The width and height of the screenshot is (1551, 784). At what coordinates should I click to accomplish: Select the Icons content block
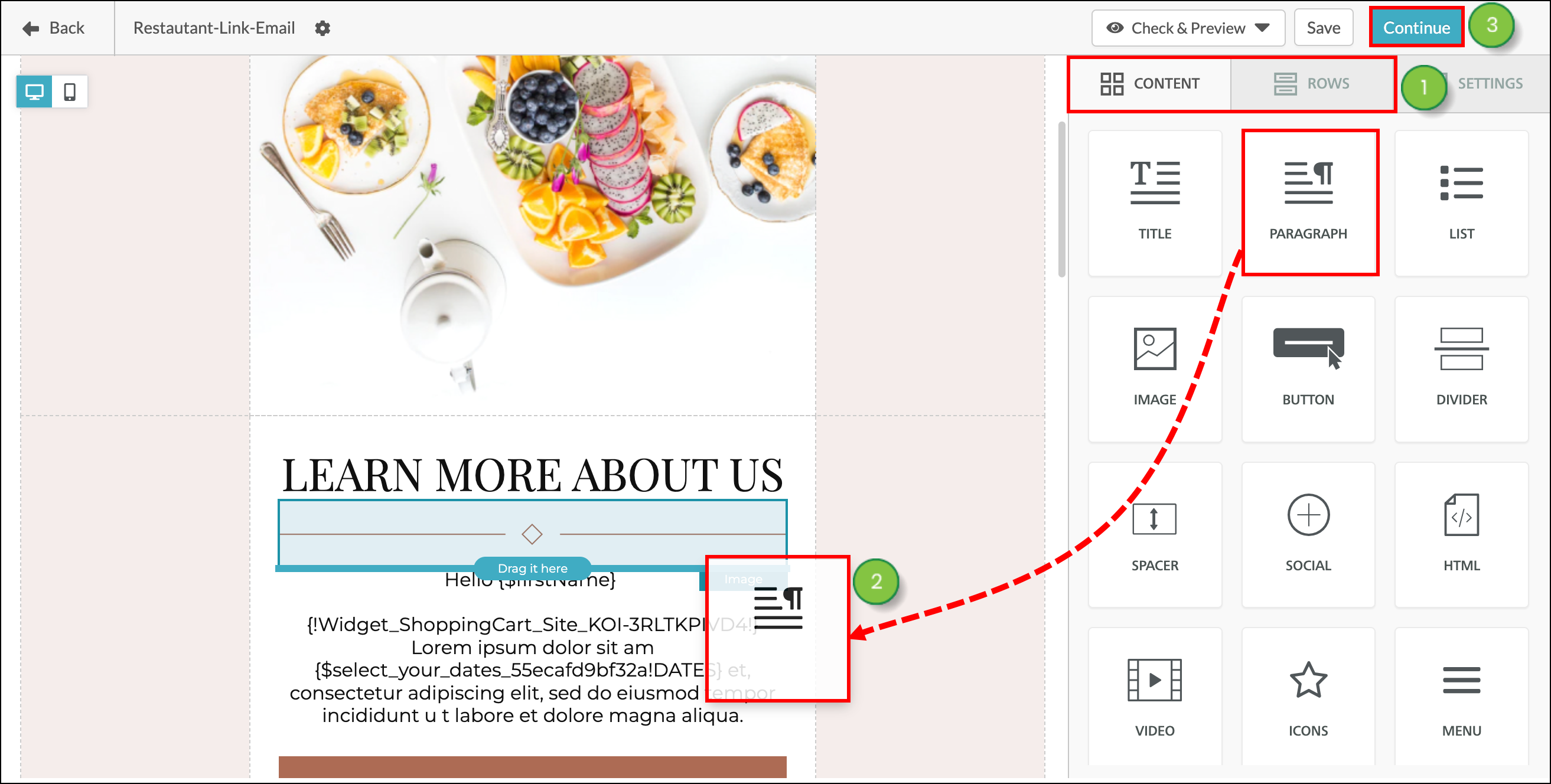[1308, 697]
